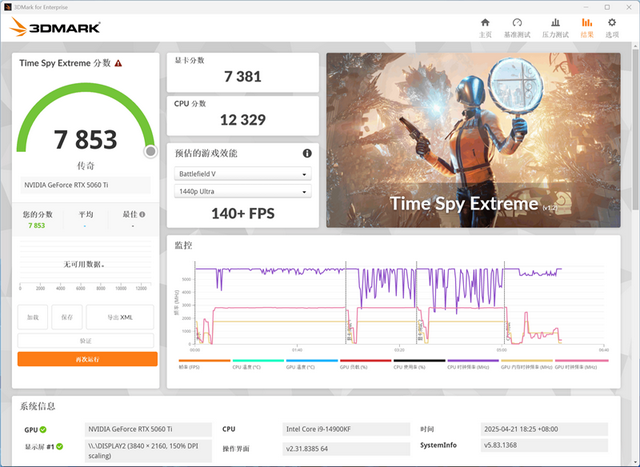Viewport: 640px width, 467px height.
Task: Click the SystemInfo version v5.83.1368
Action: [x=544, y=445]
